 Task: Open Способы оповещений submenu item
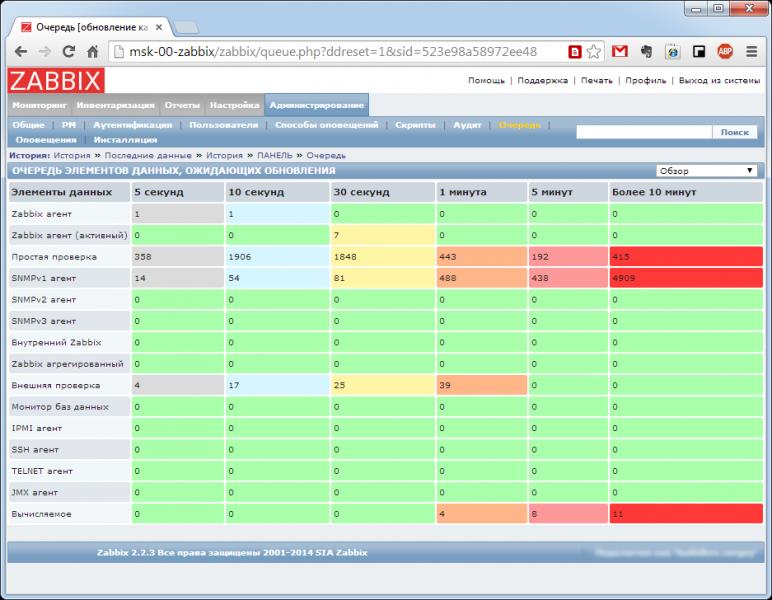pyautogui.click(x=326, y=125)
